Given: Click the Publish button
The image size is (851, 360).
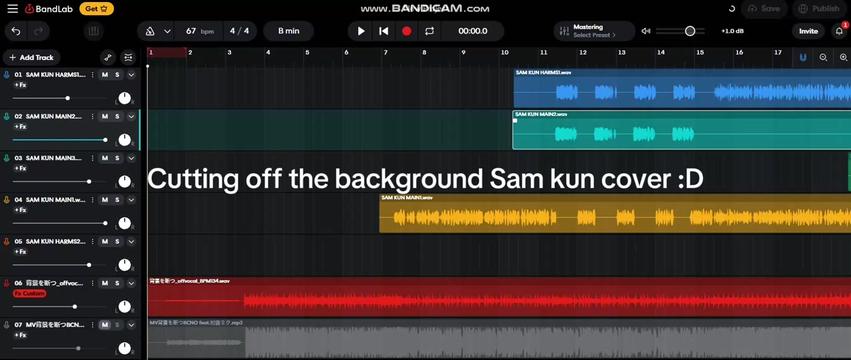Looking at the screenshot, I should pyautogui.click(x=820, y=9).
